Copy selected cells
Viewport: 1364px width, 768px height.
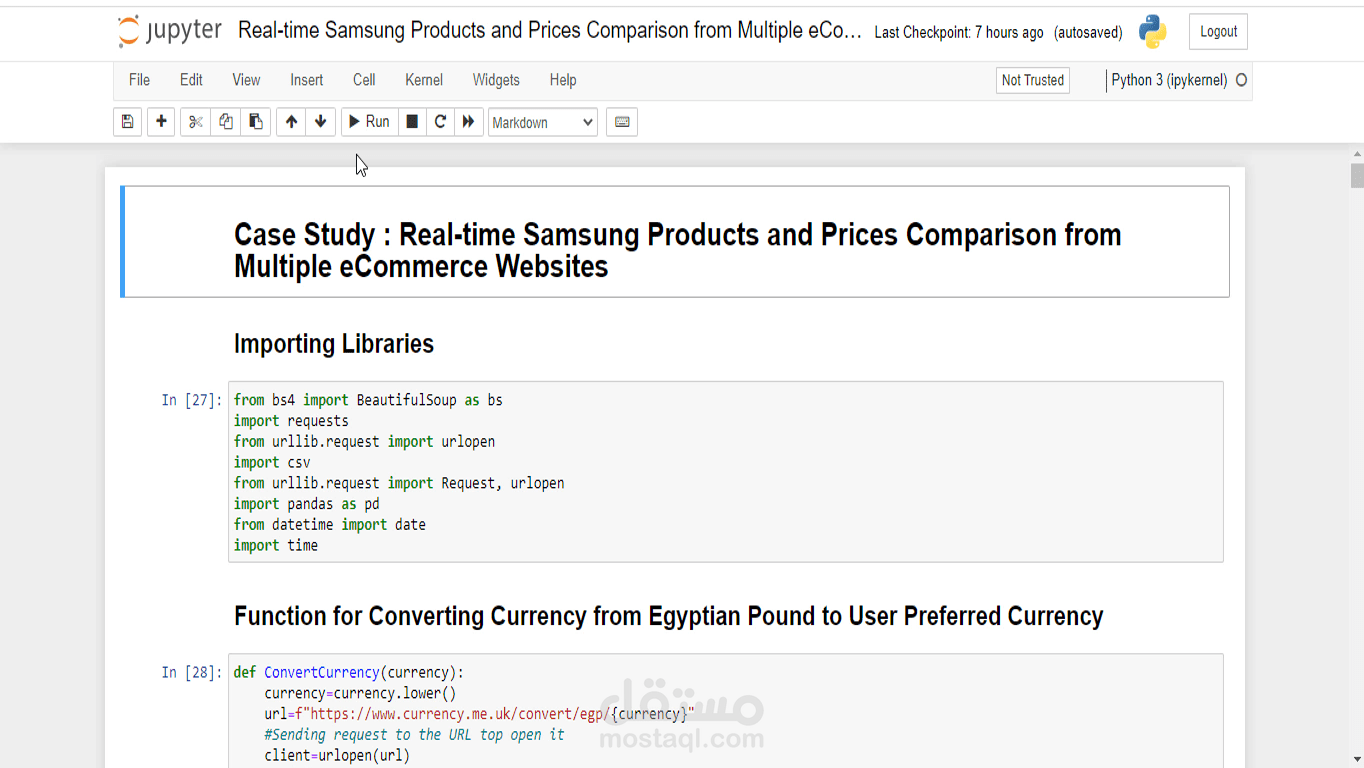coord(226,122)
